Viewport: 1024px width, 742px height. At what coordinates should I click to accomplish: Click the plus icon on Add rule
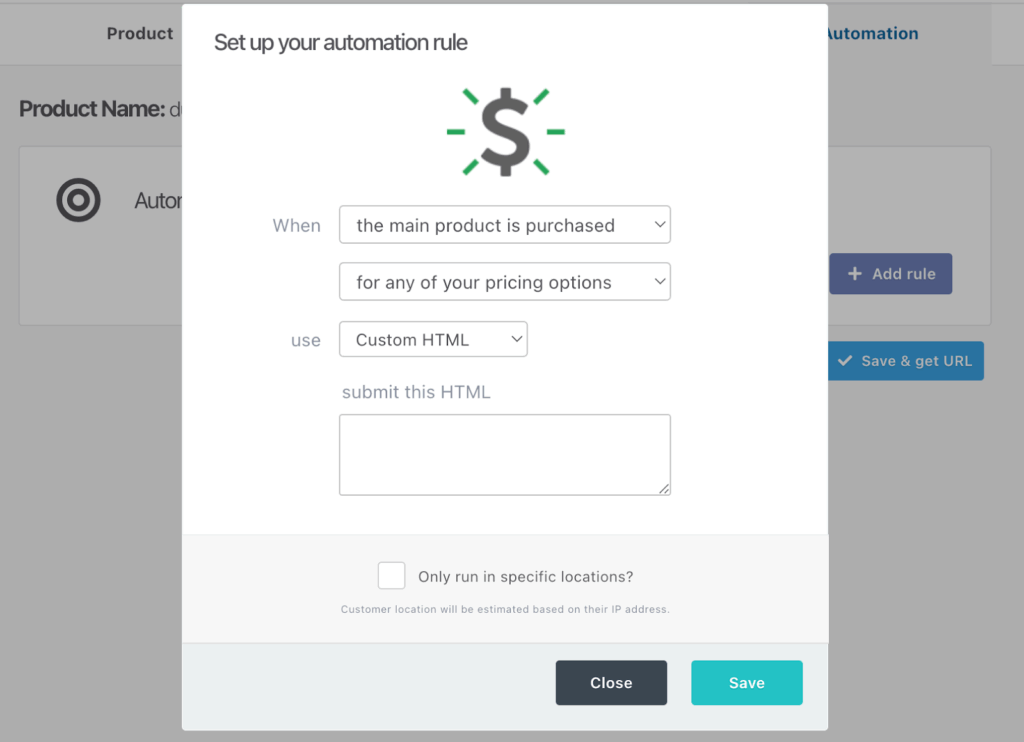click(855, 274)
